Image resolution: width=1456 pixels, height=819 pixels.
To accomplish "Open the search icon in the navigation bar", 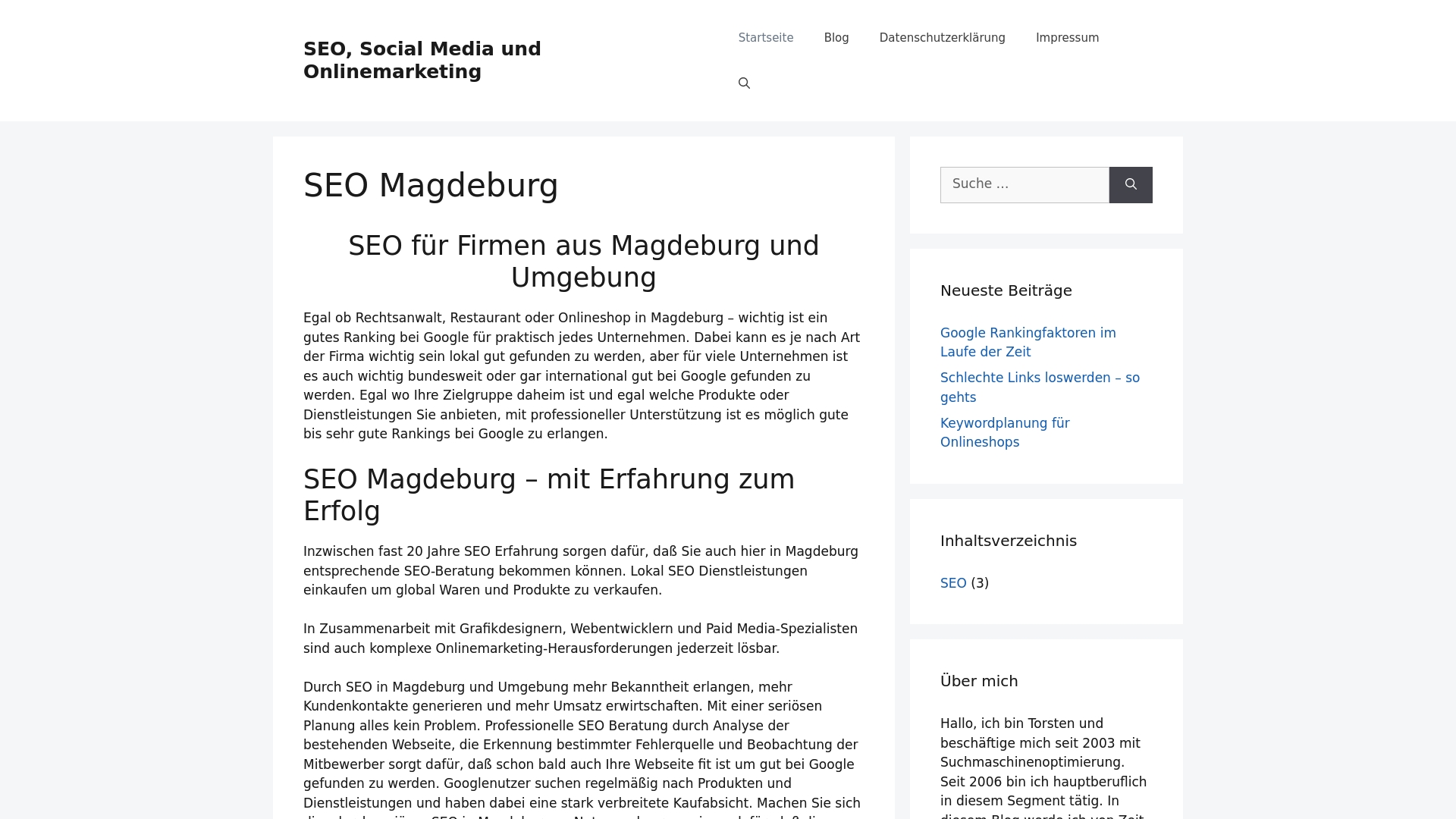I will pyautogui.click(x=743, y=83).
